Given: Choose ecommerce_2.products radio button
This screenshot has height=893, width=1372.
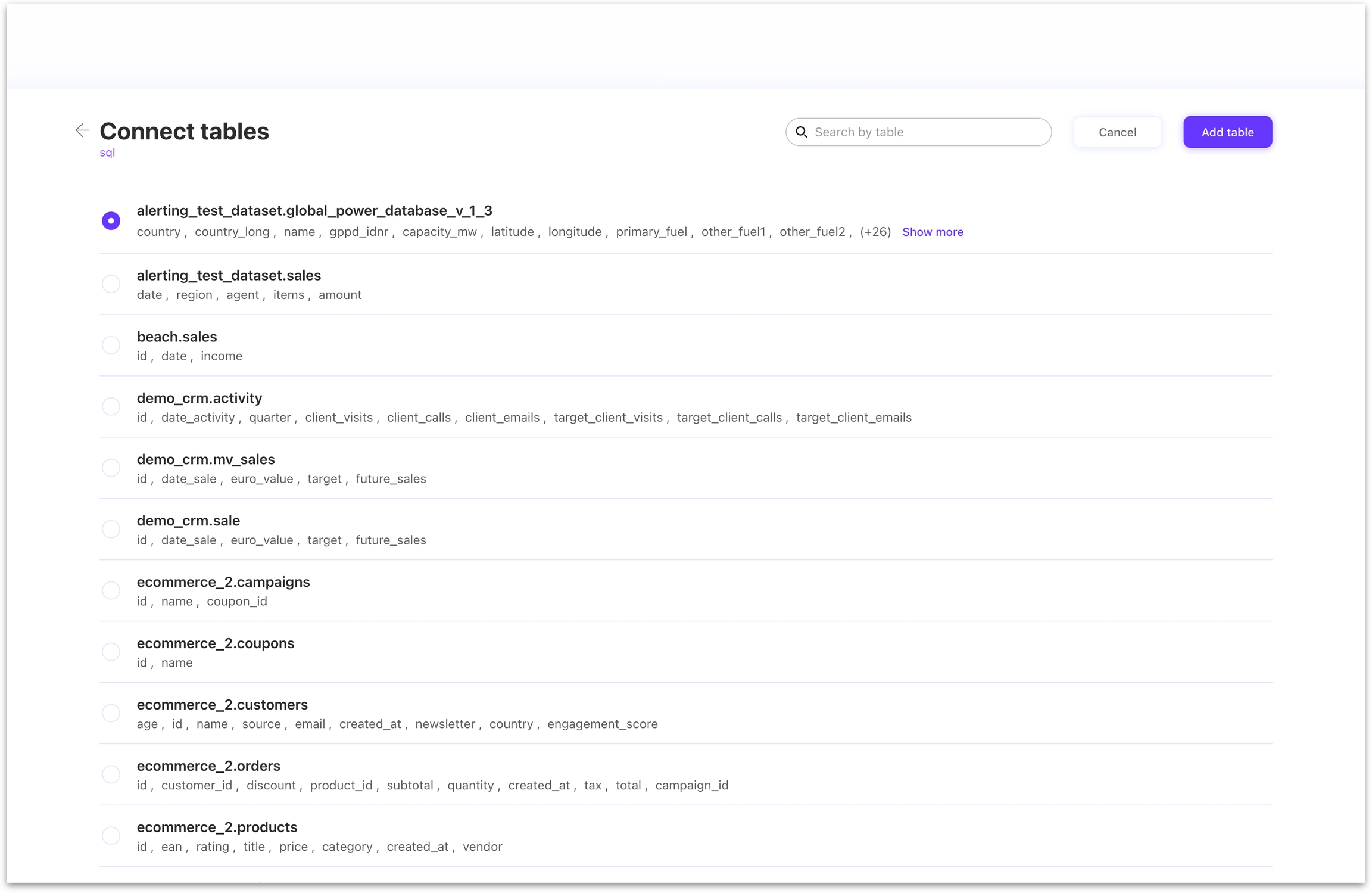Looking at the screenshot, I should [111, 836].
